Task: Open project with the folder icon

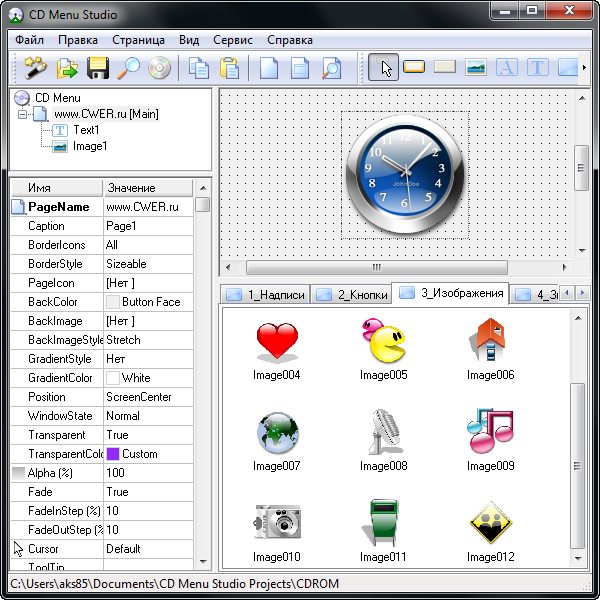Action: (67, 68)
